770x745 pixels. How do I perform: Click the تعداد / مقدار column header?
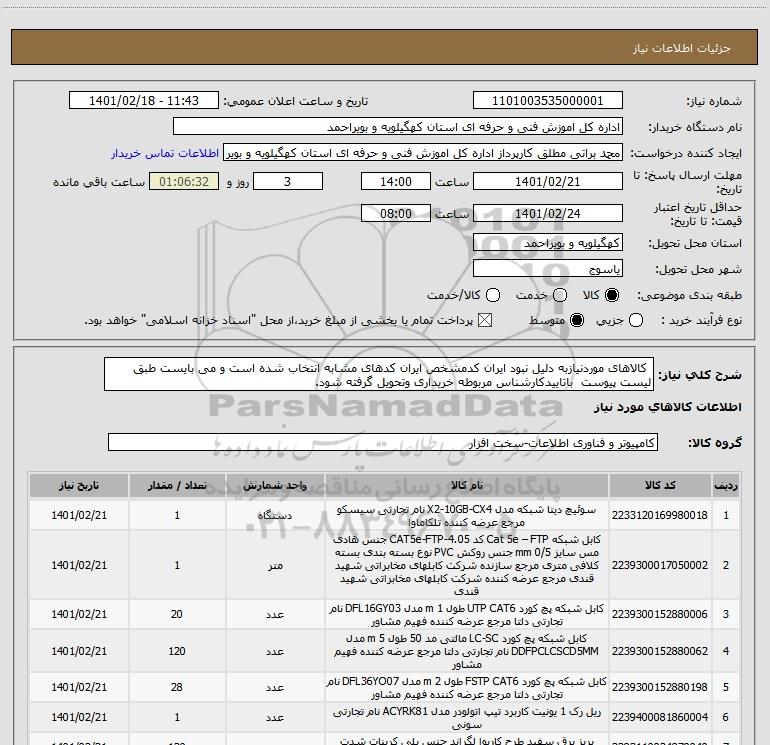coord(177,486)
